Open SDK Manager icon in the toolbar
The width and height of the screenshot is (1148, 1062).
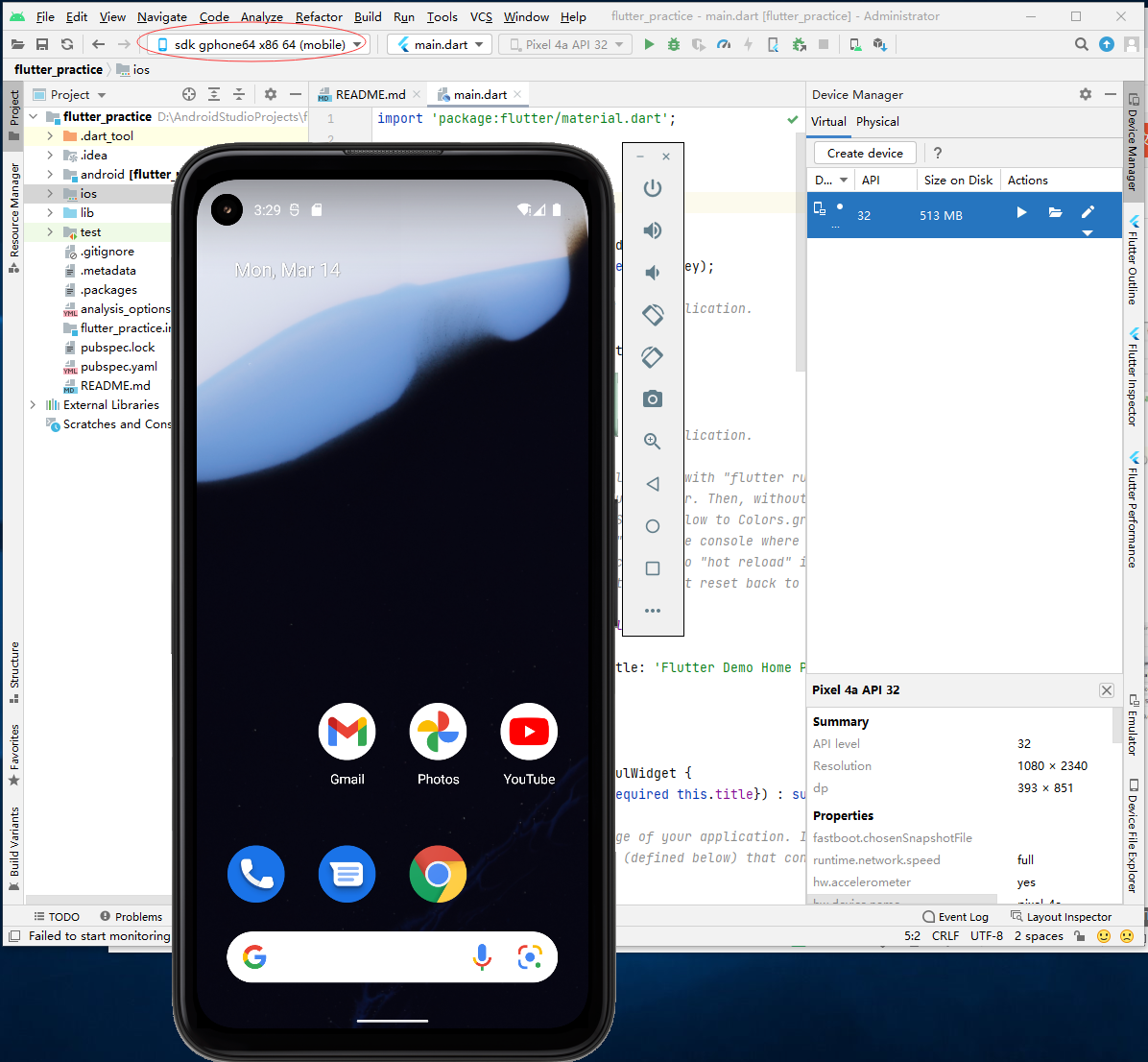879,45
